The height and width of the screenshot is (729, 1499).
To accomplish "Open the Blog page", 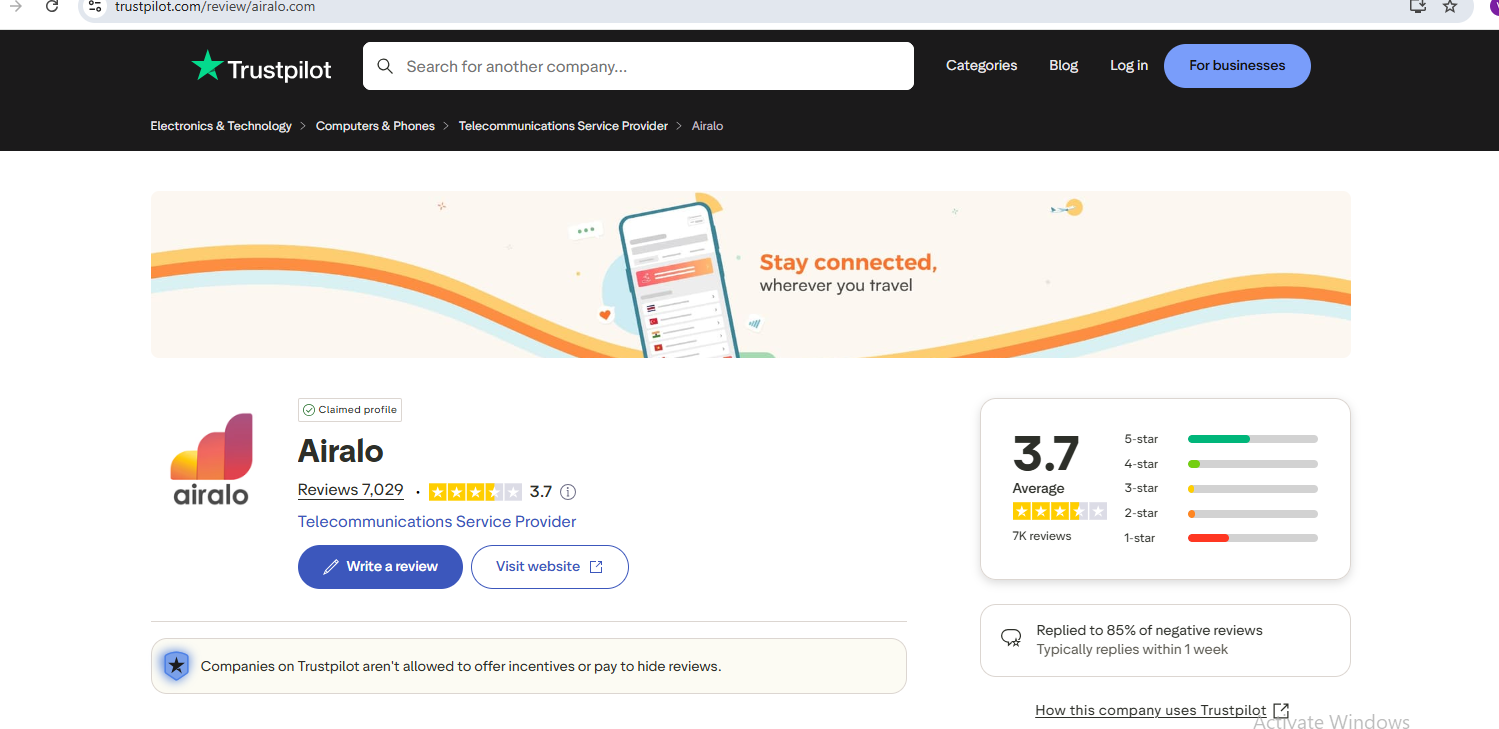I will pyautogui.click(x=1063, y=66).
